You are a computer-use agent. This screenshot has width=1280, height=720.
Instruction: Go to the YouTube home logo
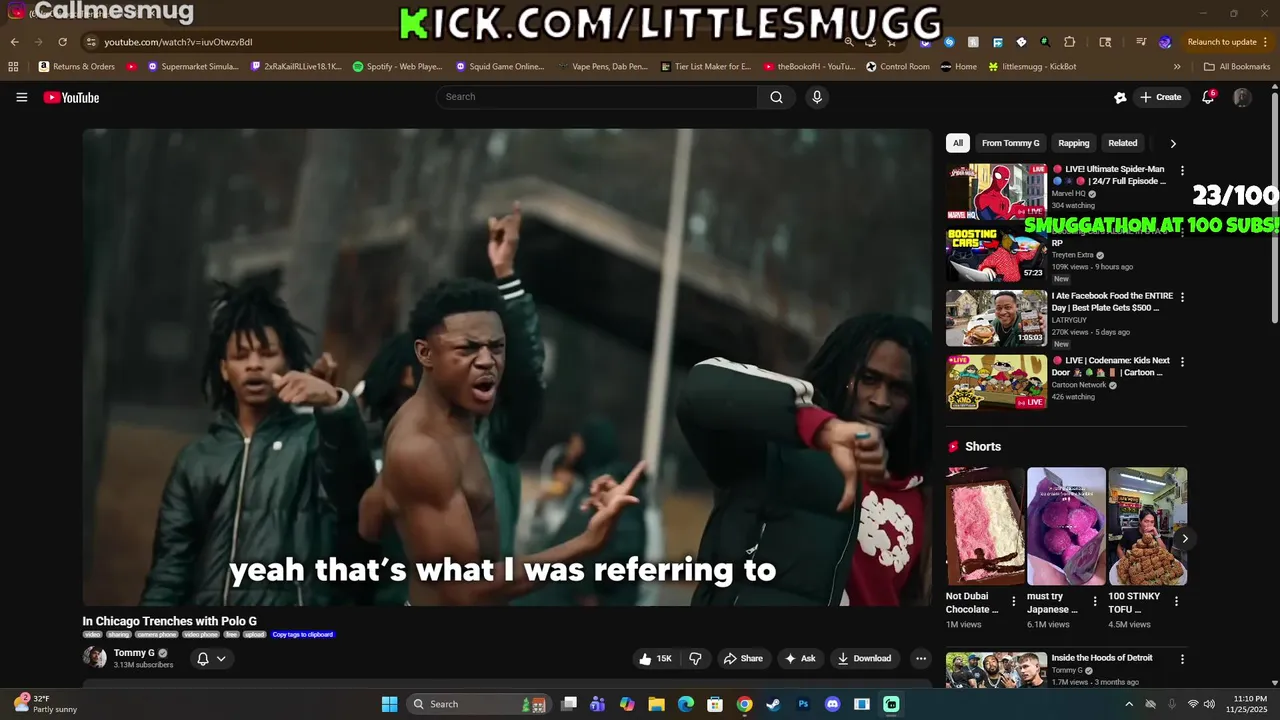(71, 97)
